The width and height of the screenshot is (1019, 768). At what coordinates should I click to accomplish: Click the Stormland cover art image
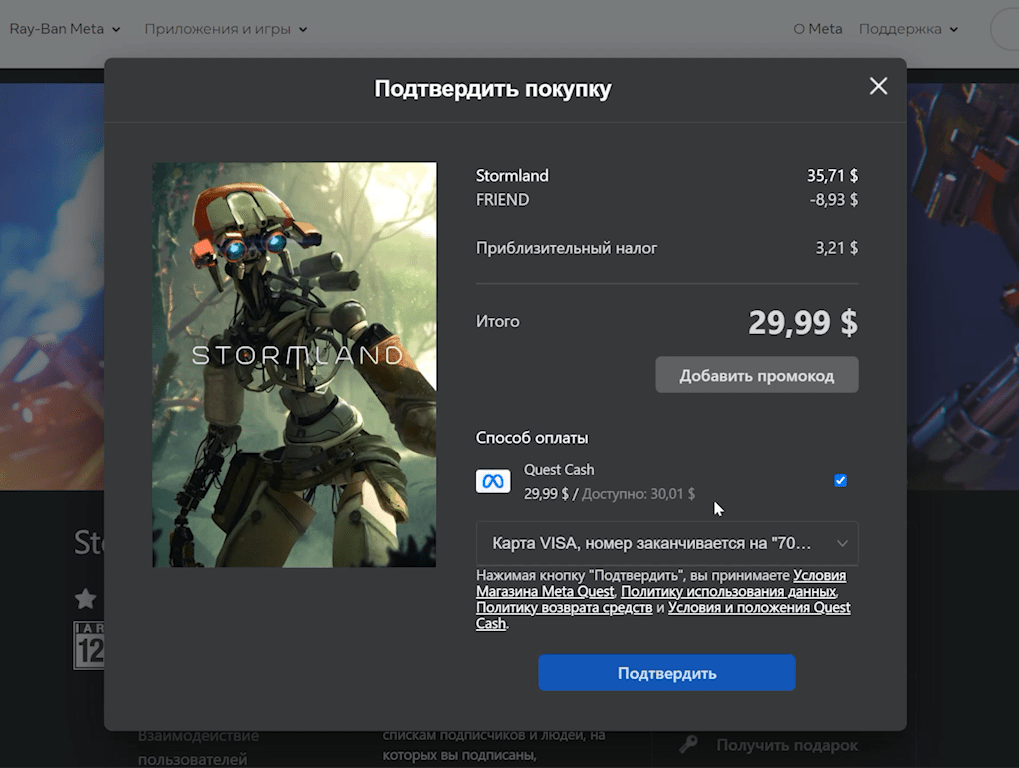tap(294, 365)
